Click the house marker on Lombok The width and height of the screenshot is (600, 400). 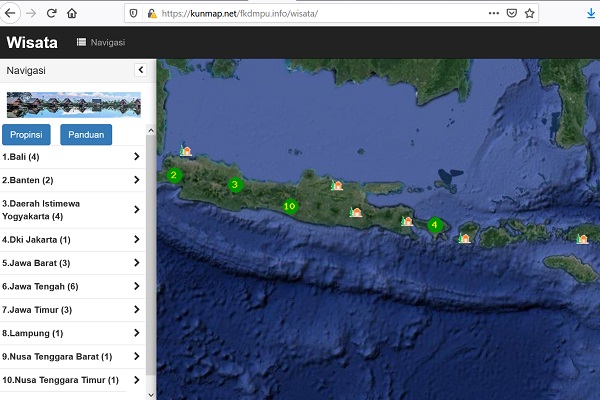point(465,238)
